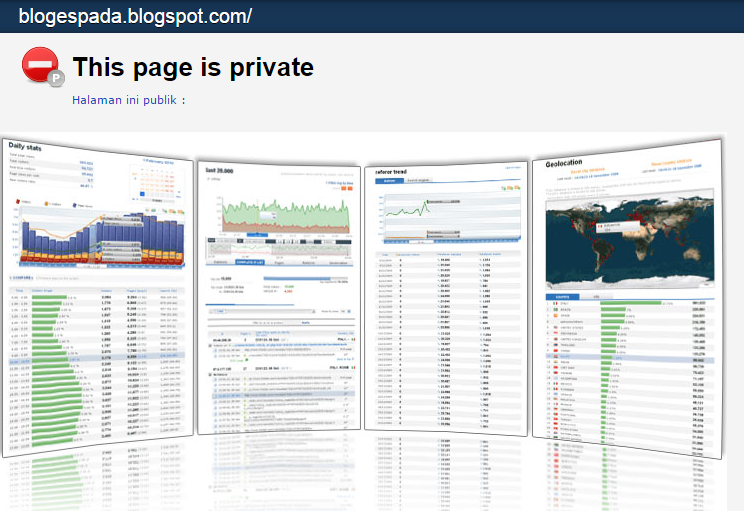Open the Daily stats panel thumbnail

point(98,298)
